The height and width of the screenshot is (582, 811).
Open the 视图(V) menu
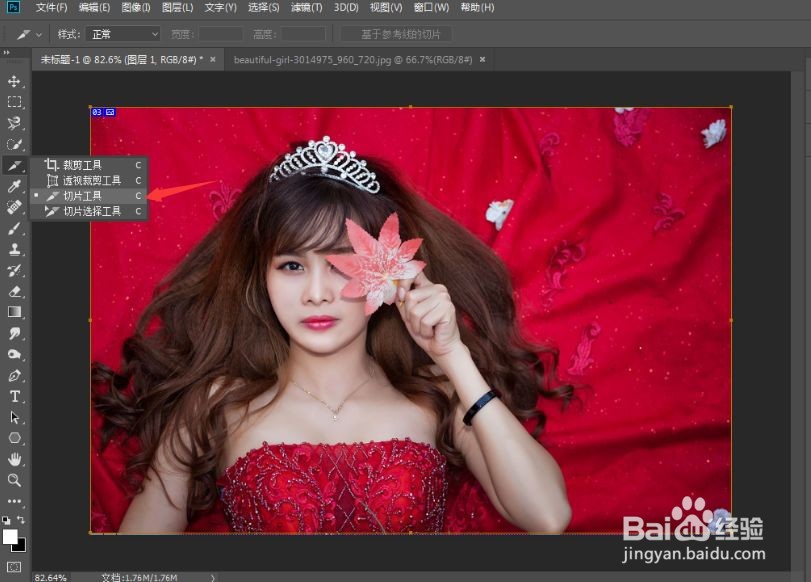tap(386, 7)
